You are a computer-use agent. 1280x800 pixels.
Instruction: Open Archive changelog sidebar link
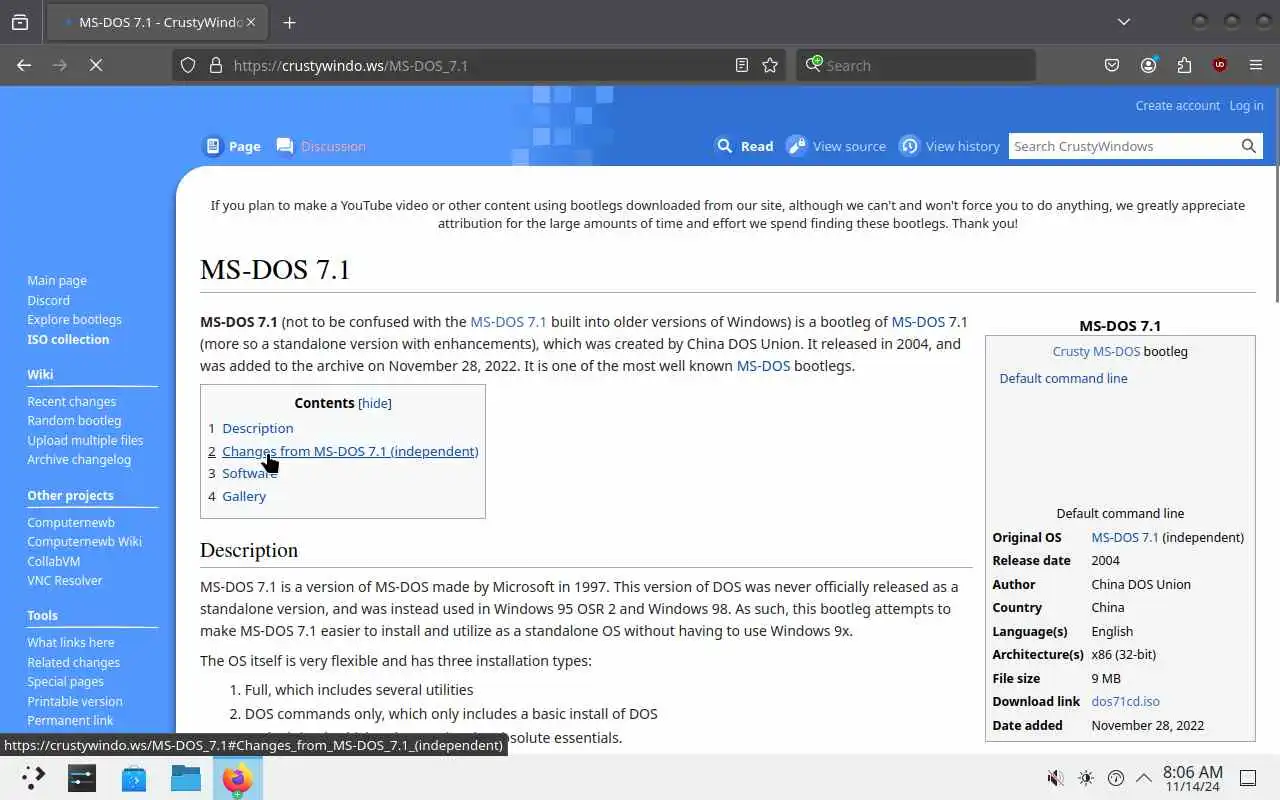coord(79,460)
